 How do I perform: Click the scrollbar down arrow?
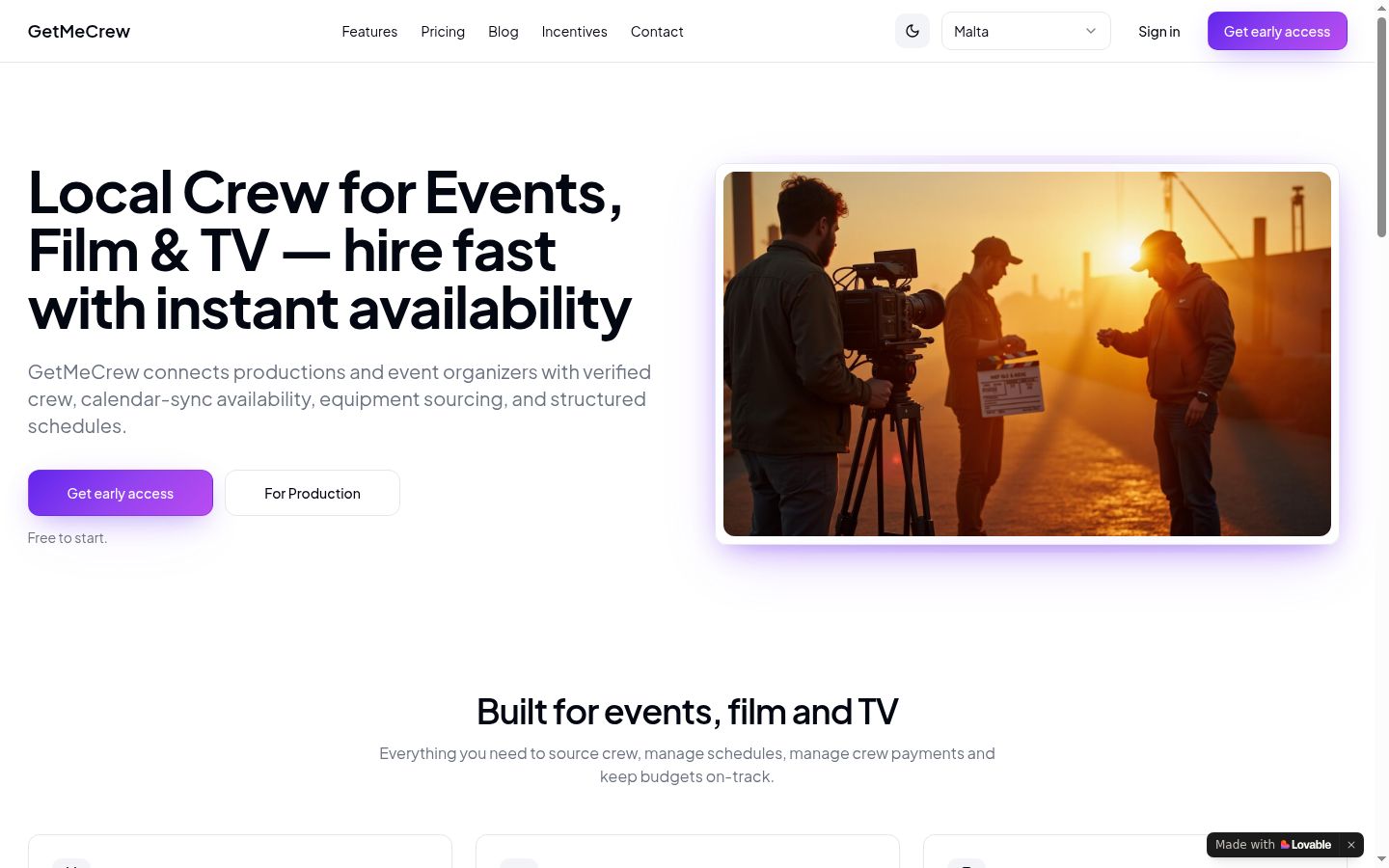coord(1381,859)
